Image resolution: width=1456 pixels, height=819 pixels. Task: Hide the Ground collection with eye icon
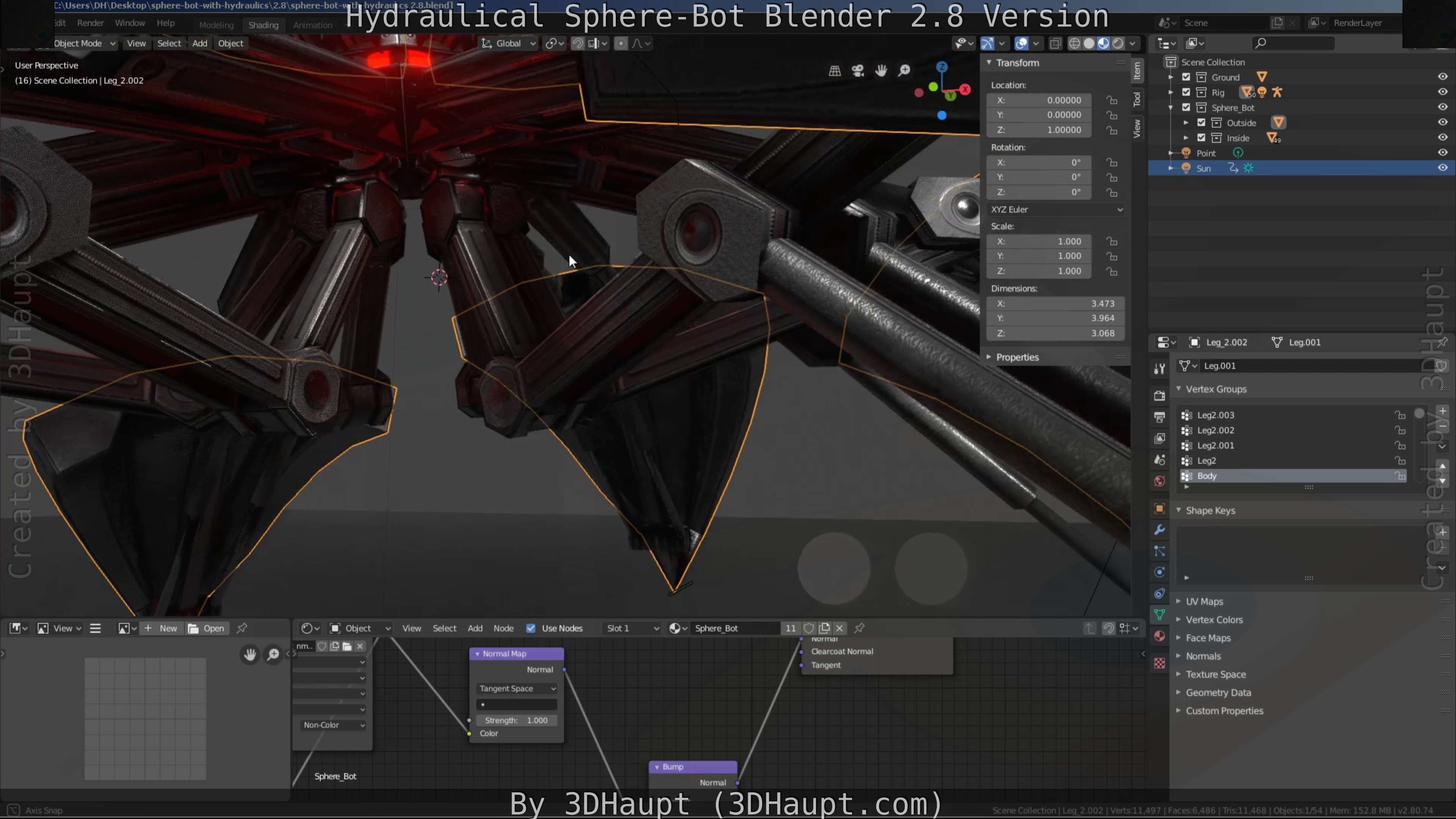1442,76
